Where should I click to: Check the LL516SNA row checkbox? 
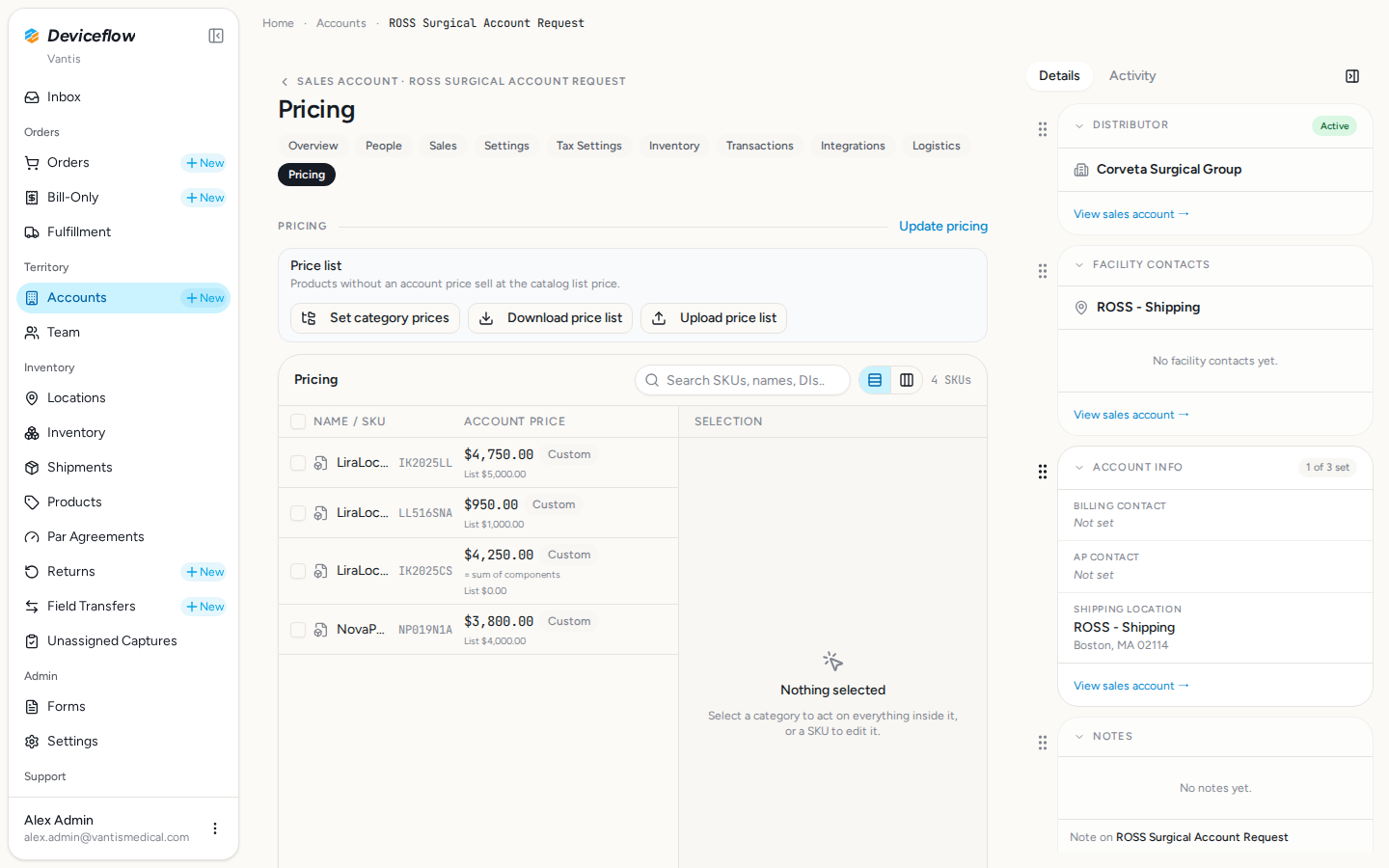pos(298,513)
